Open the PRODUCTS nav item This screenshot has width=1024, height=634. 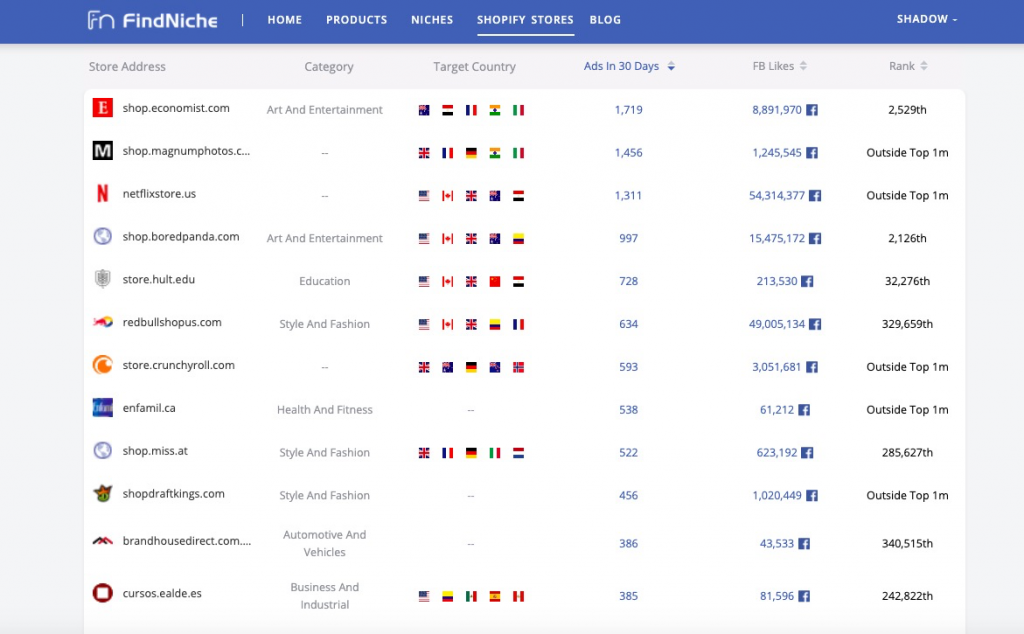(x=357, y=20)
